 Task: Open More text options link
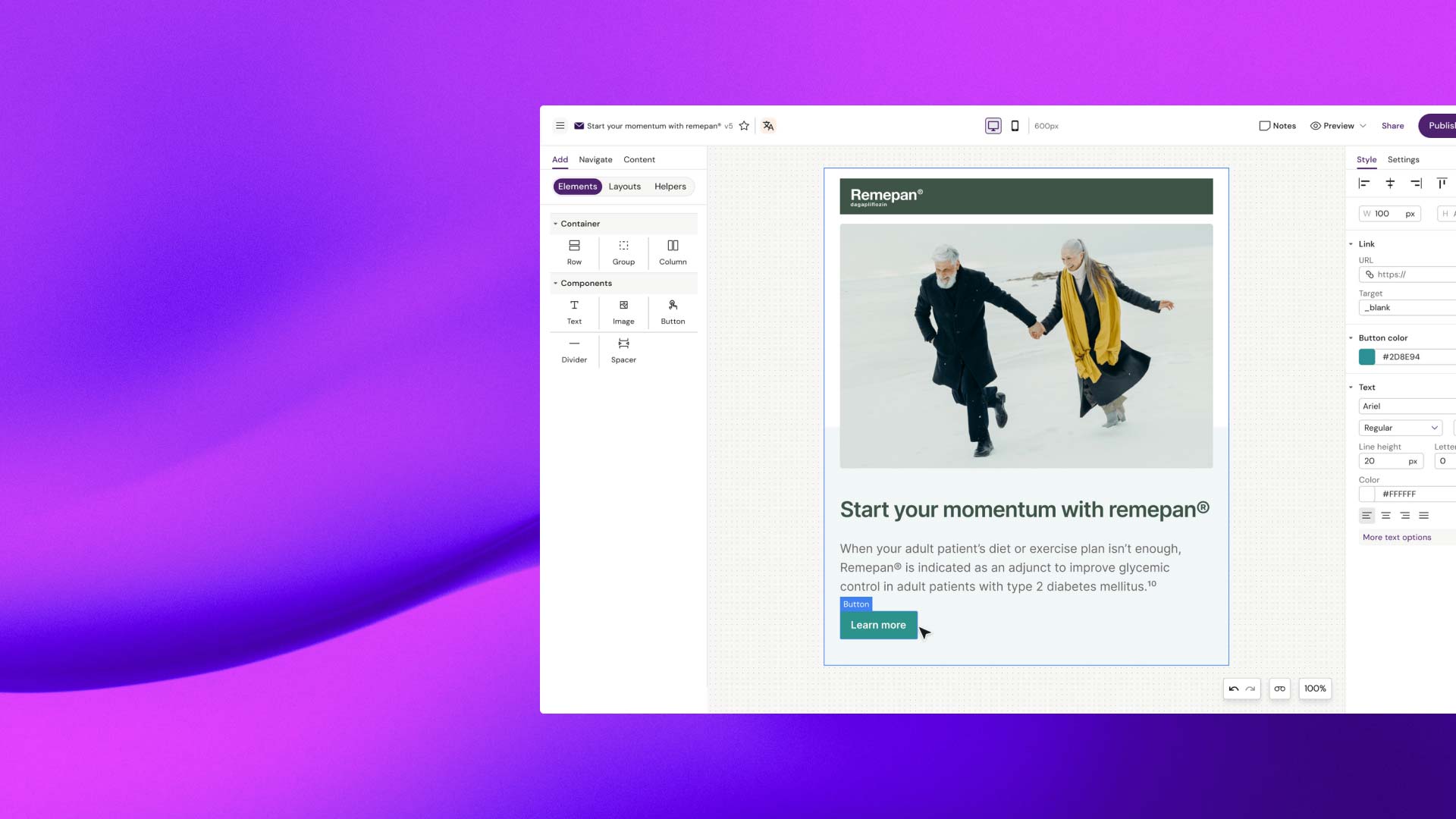[1396, 537]
